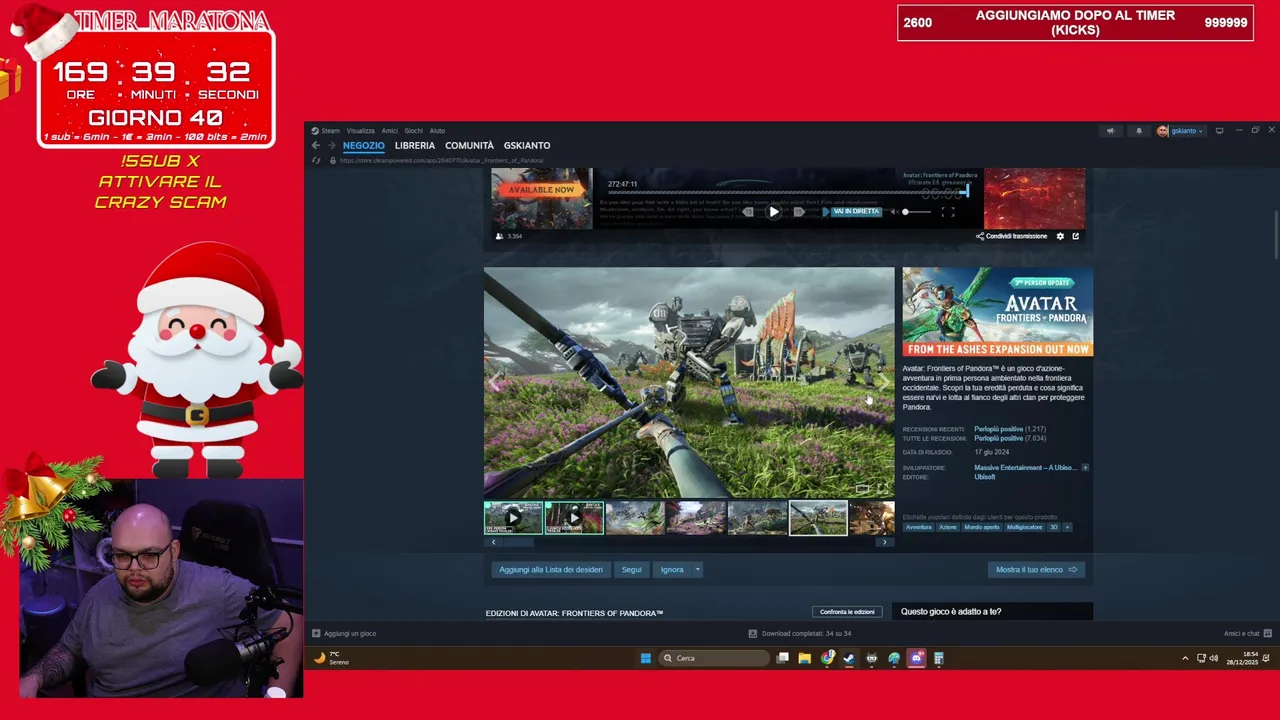
Task: Click the AVAILABLE NOW broadcast banner
Action: [541, 199]
